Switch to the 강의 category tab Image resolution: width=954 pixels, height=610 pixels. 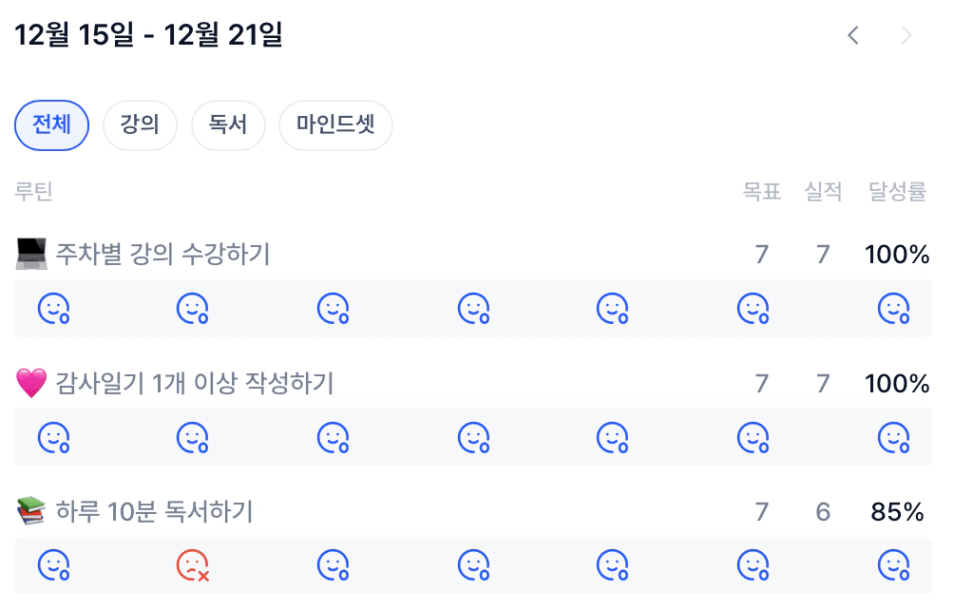point(140,126)
